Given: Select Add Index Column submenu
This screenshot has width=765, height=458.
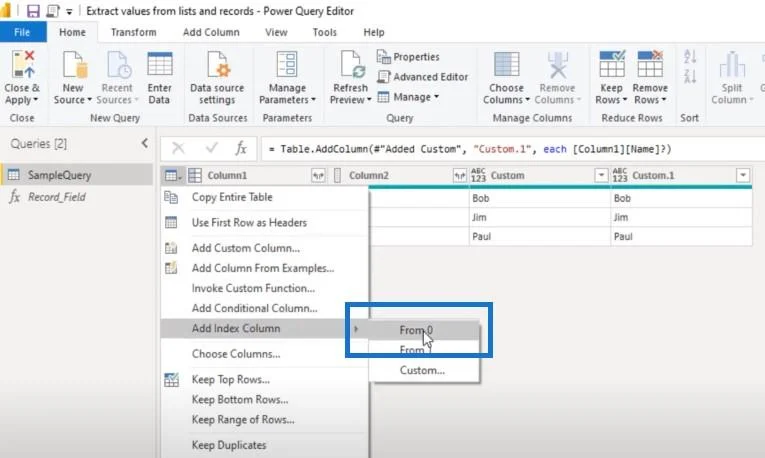Looking at the screenshot, I should tap(265, 328).
